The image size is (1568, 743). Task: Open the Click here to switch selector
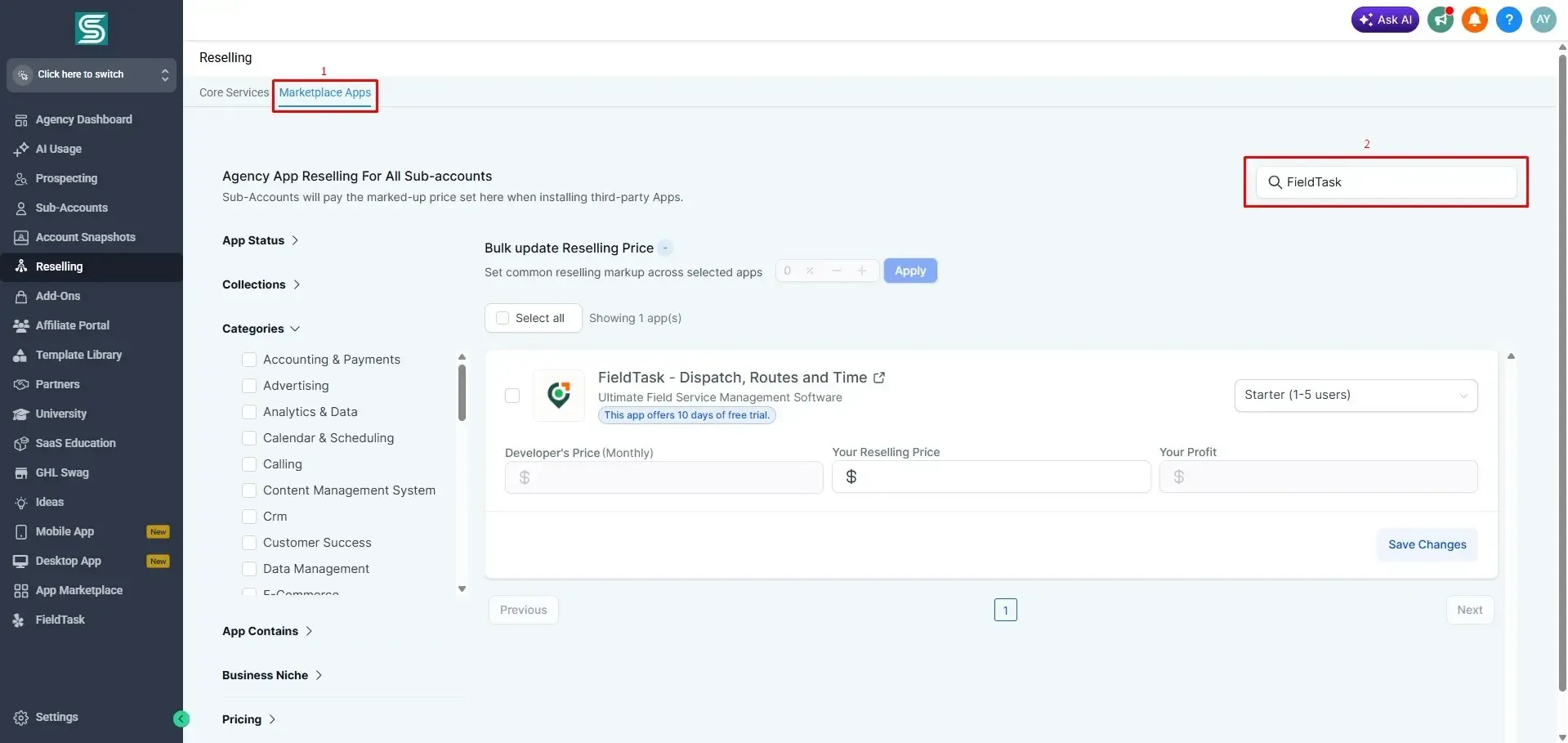(92, 74)
